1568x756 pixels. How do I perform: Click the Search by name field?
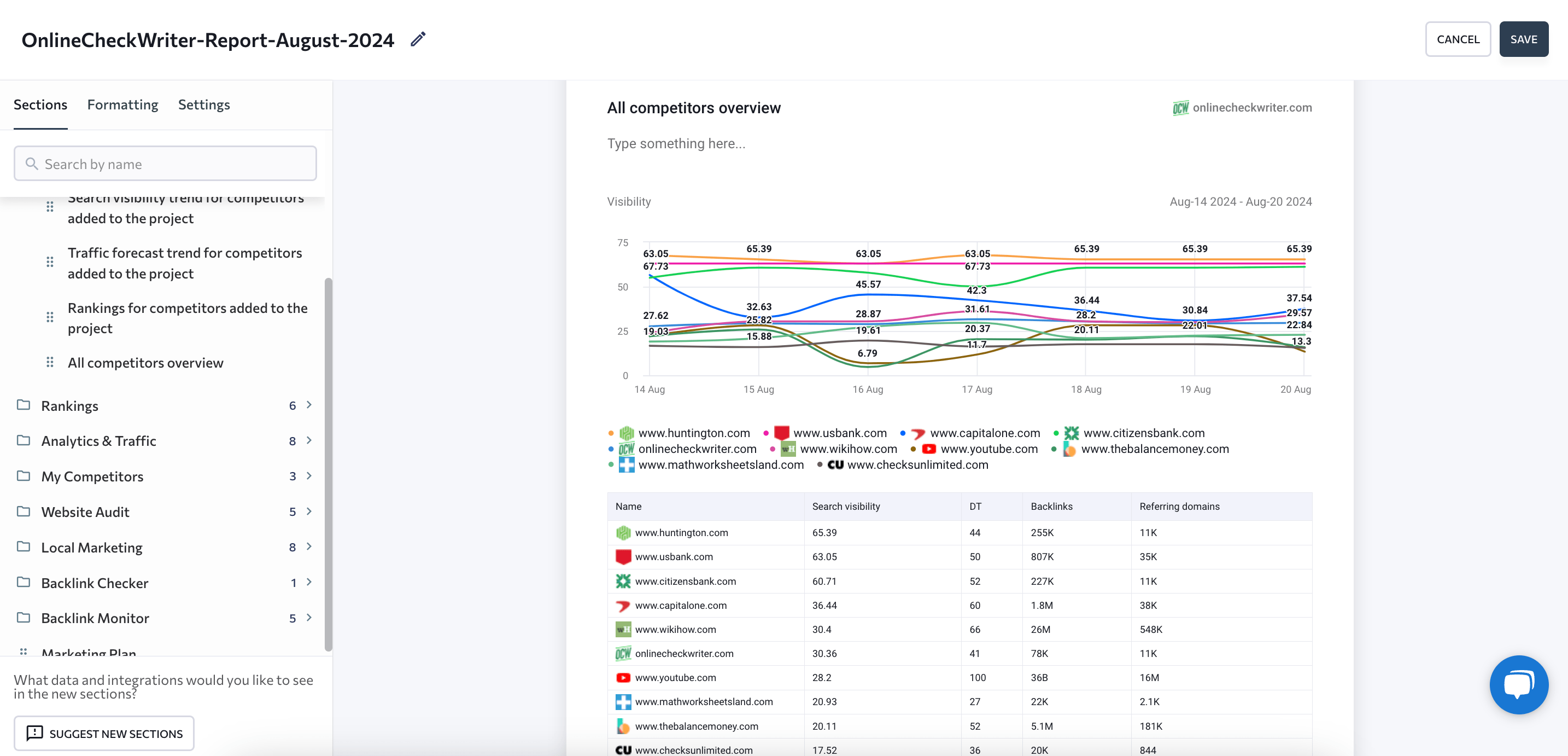pos(165,163)
